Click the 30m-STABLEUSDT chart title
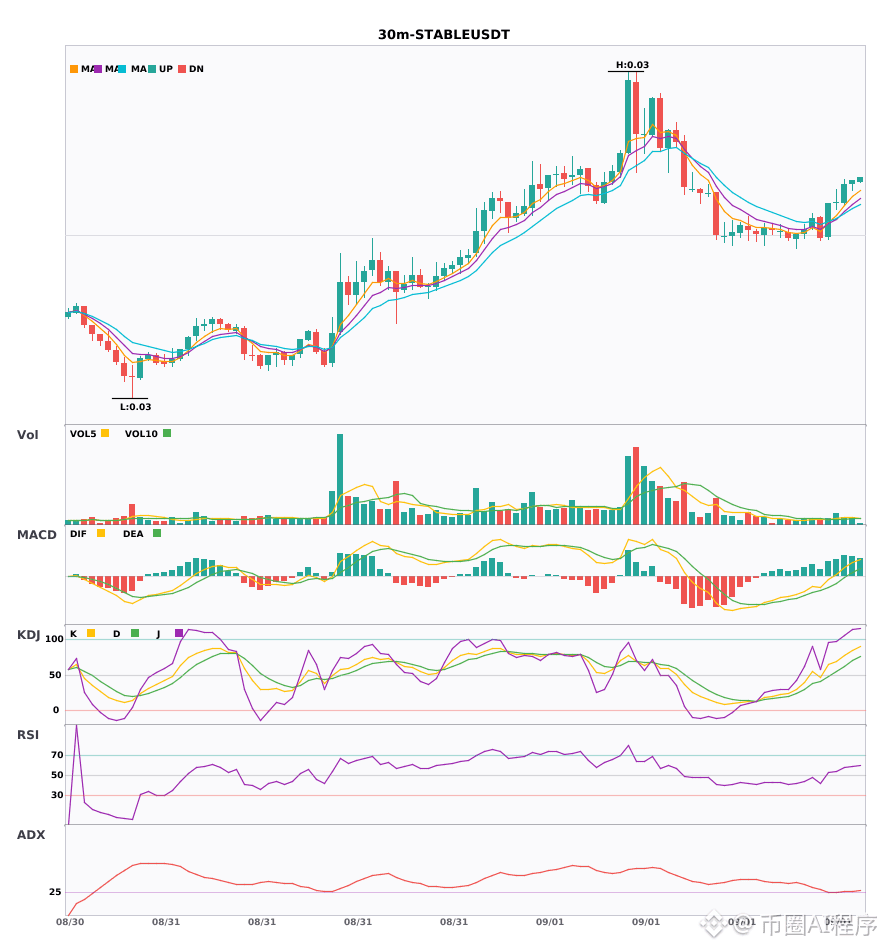Screen dimensions: 885x950 443,35
